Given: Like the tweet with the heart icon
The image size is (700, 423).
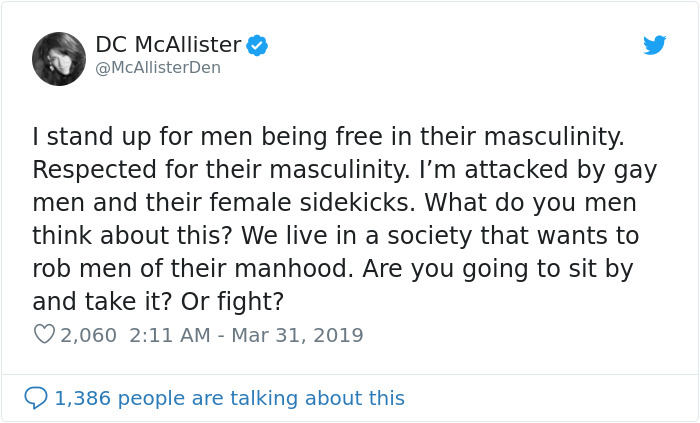Looking at the screenshot, I should [44, 334].
